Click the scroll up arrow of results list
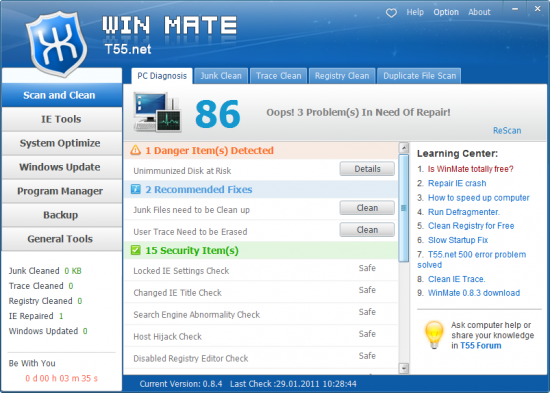This screenshot has height=393, width=550. coord(404,148)
